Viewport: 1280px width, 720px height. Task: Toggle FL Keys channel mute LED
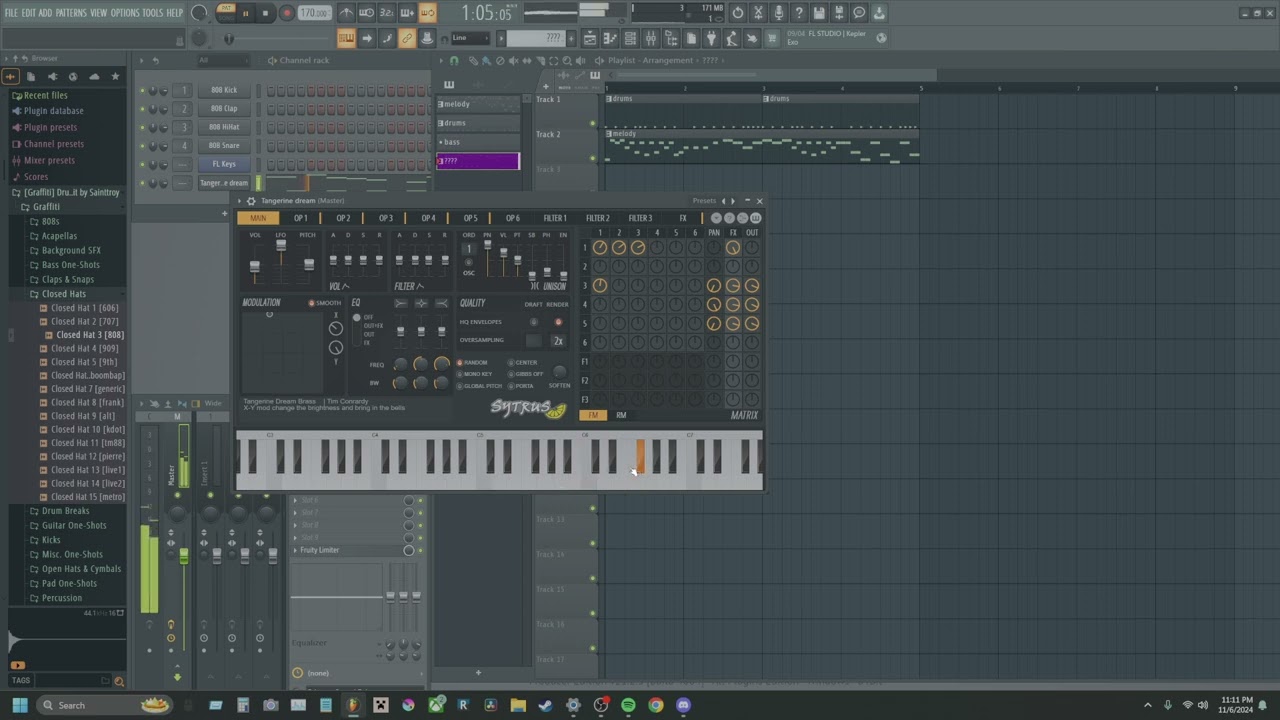pyautogui.click(x=142, y=164)
